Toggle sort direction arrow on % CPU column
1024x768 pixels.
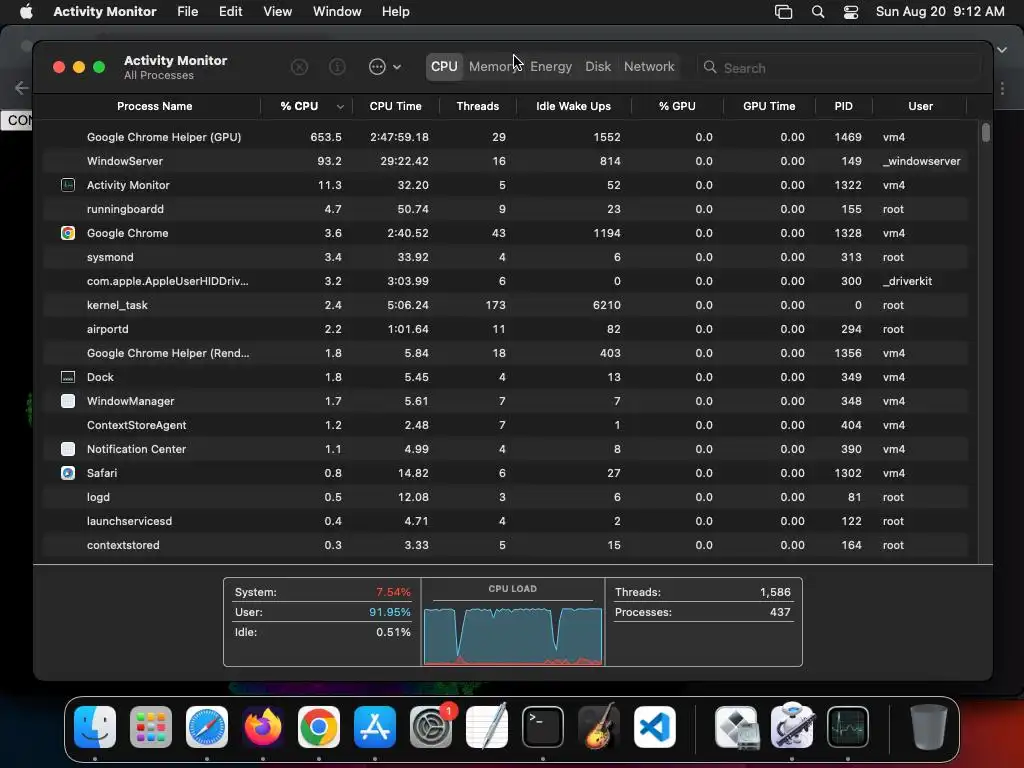click(340, 106)
